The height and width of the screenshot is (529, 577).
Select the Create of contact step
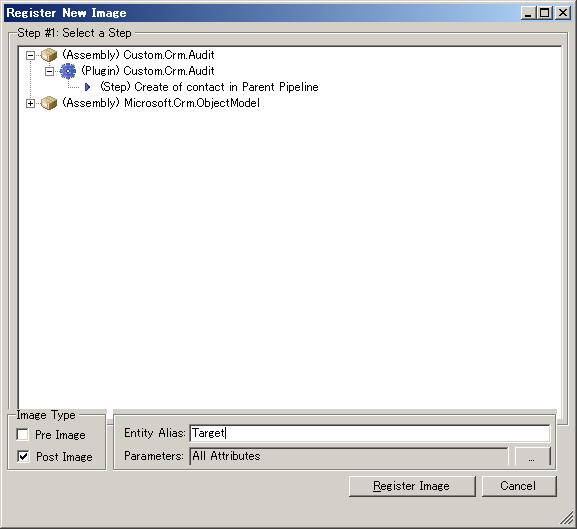click(x=209, y=87)
